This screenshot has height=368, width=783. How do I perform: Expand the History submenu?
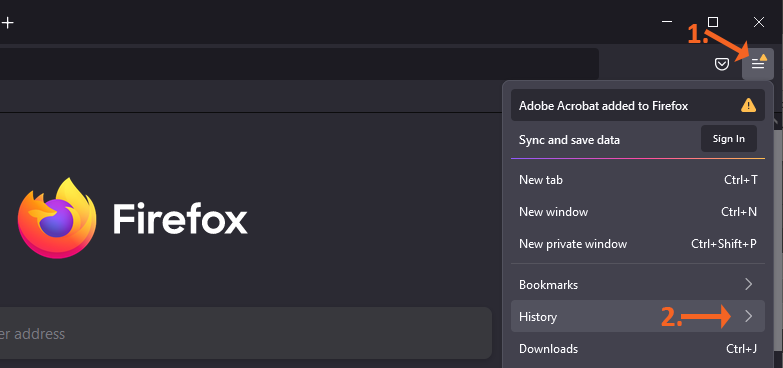click(x=638, y=316)
